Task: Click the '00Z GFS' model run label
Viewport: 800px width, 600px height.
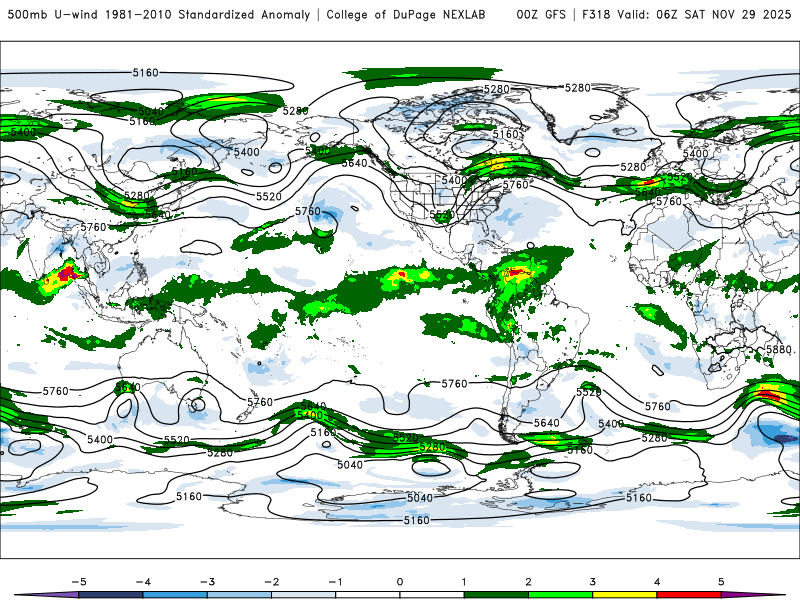Action: 541,14
